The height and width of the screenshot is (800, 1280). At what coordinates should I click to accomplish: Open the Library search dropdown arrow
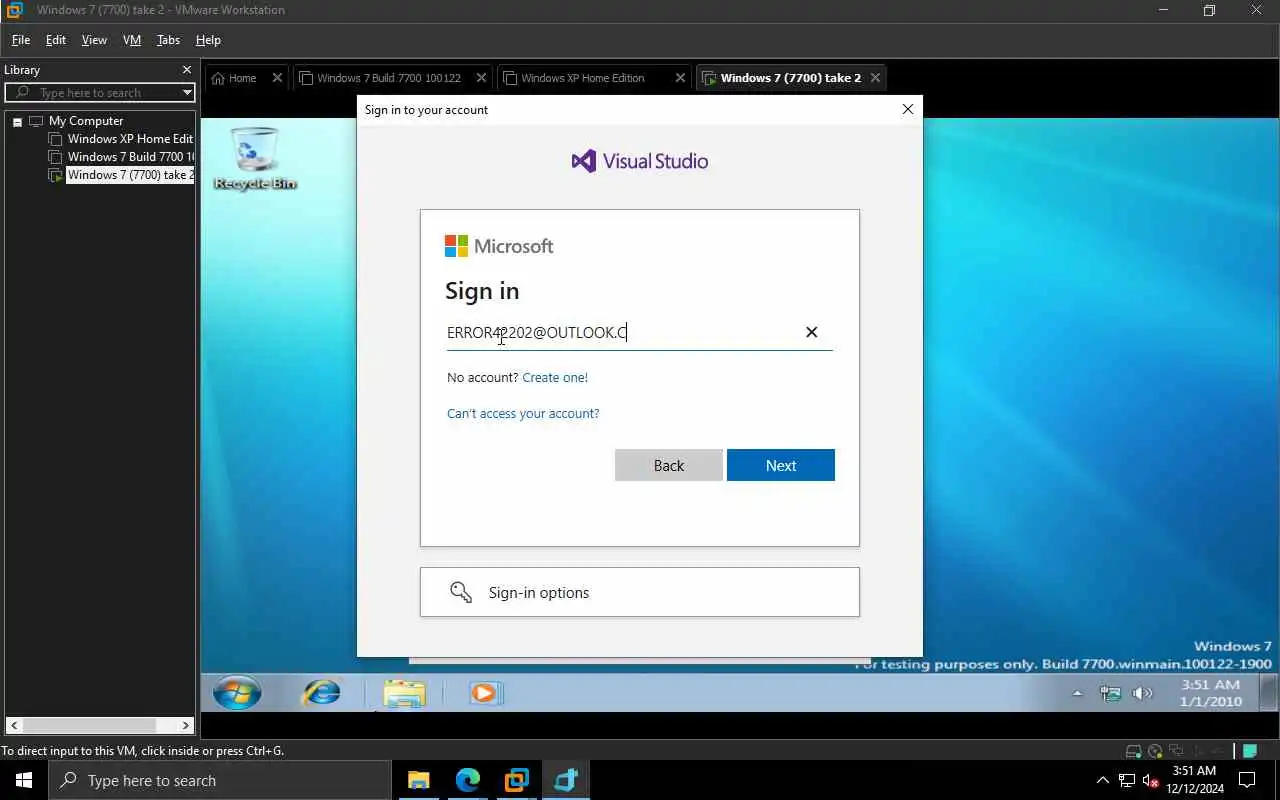pyautogui.click(x=187, y=92)
